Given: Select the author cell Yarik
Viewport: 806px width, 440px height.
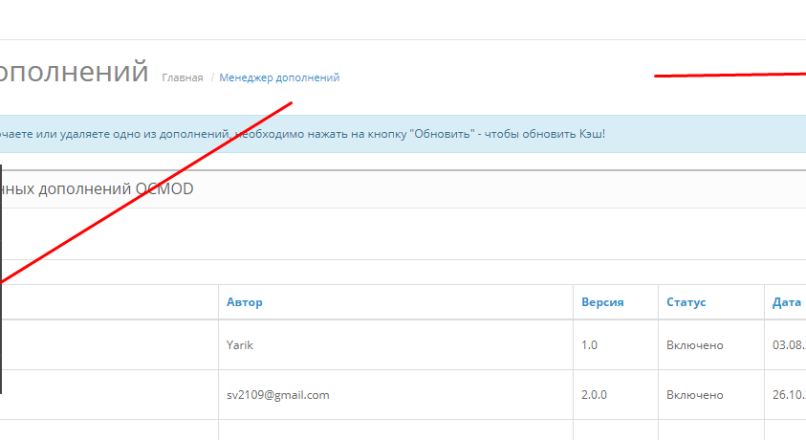Looking at the screenshot, I should 240,345.
